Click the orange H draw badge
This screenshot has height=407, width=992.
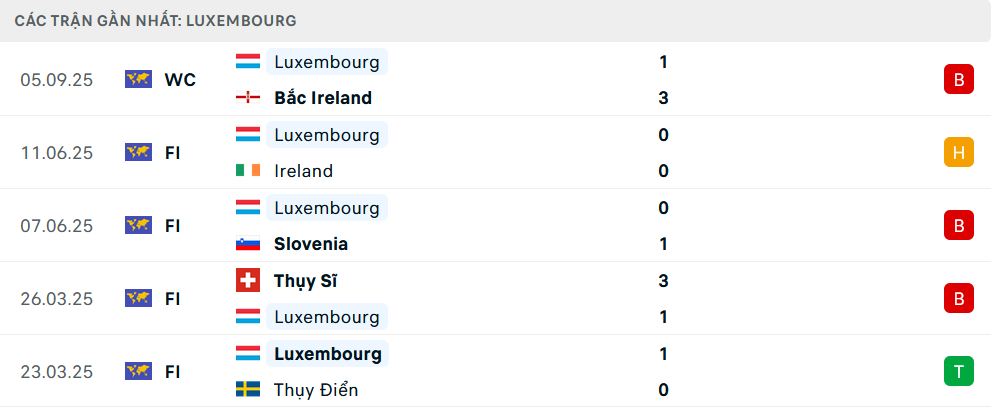pos(958,152)
